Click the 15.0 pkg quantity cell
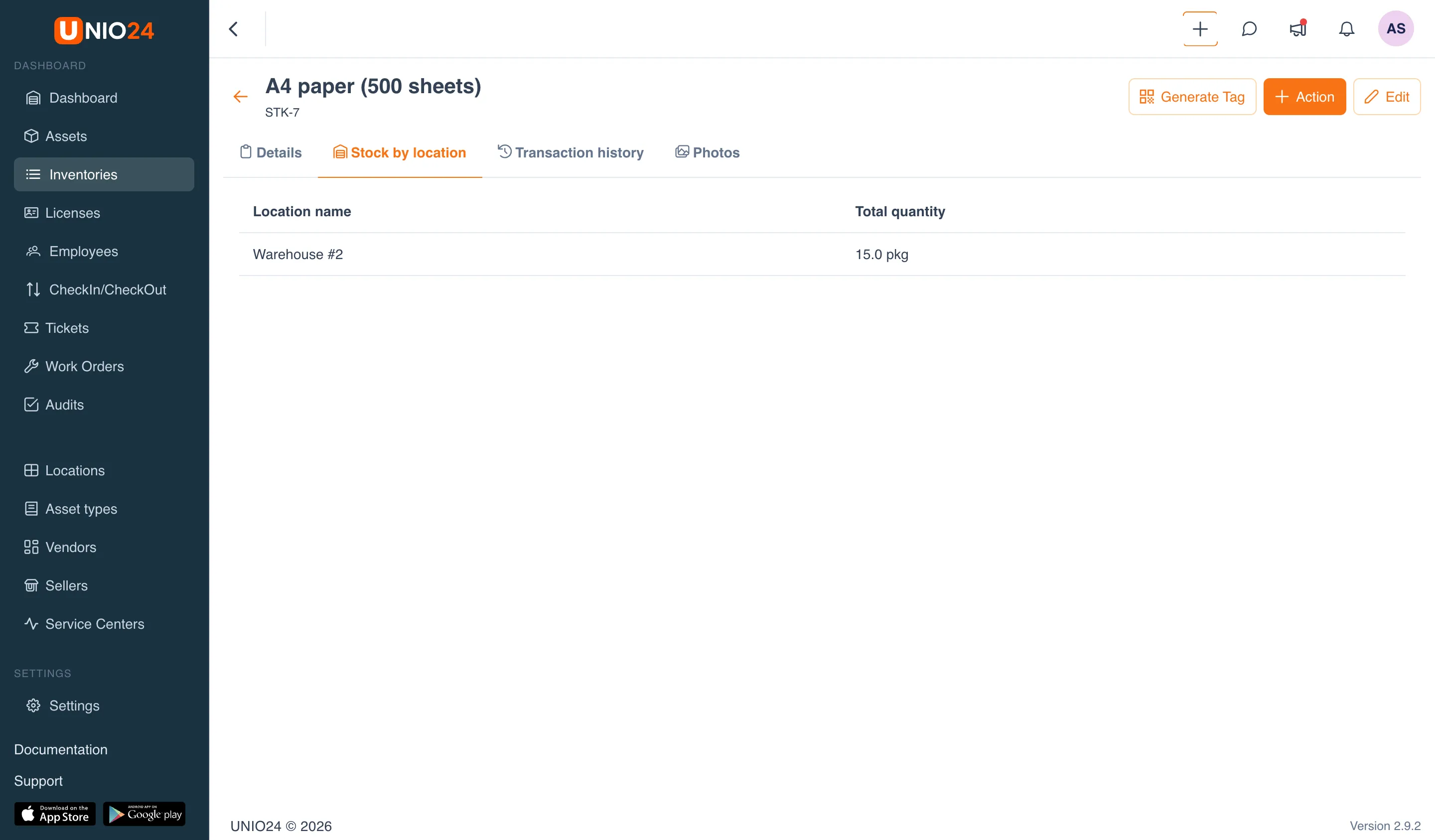Viewport: 1435px width, 840px height. pyautogui.click(x=881, y=254)
